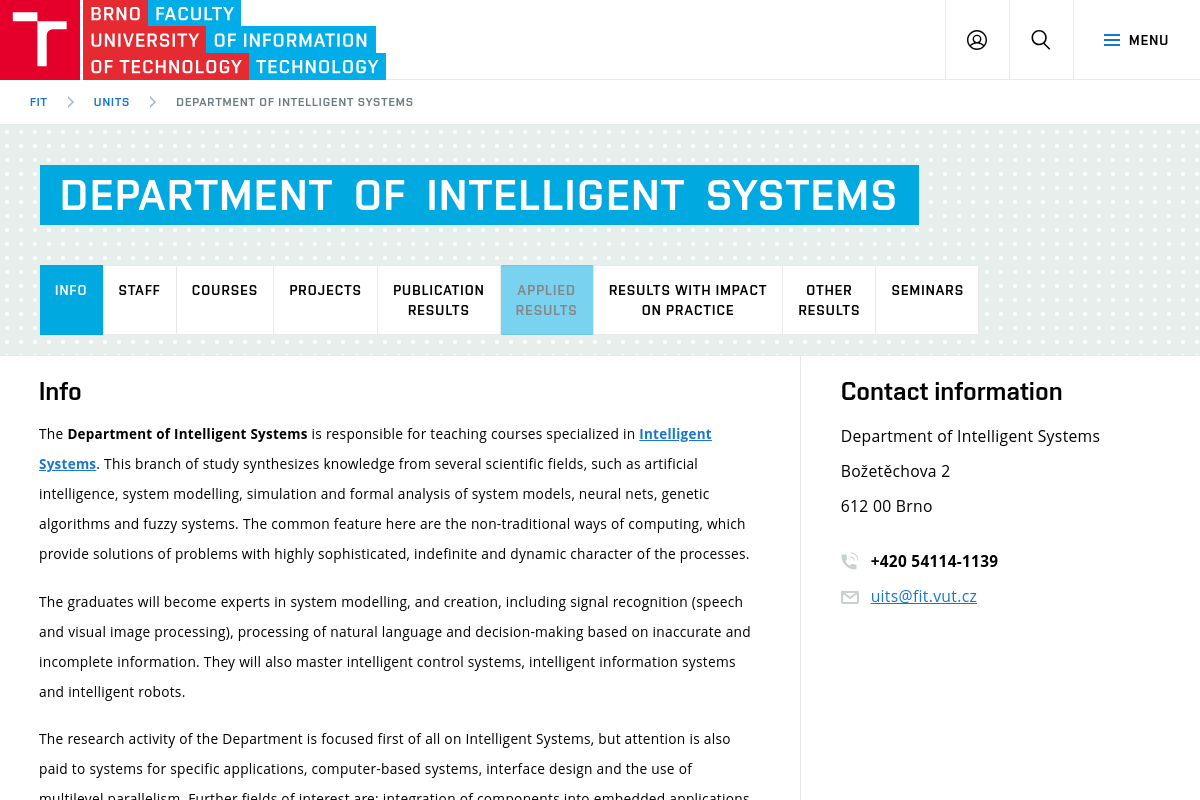Open Results with Impact on Practice tab

688,300
